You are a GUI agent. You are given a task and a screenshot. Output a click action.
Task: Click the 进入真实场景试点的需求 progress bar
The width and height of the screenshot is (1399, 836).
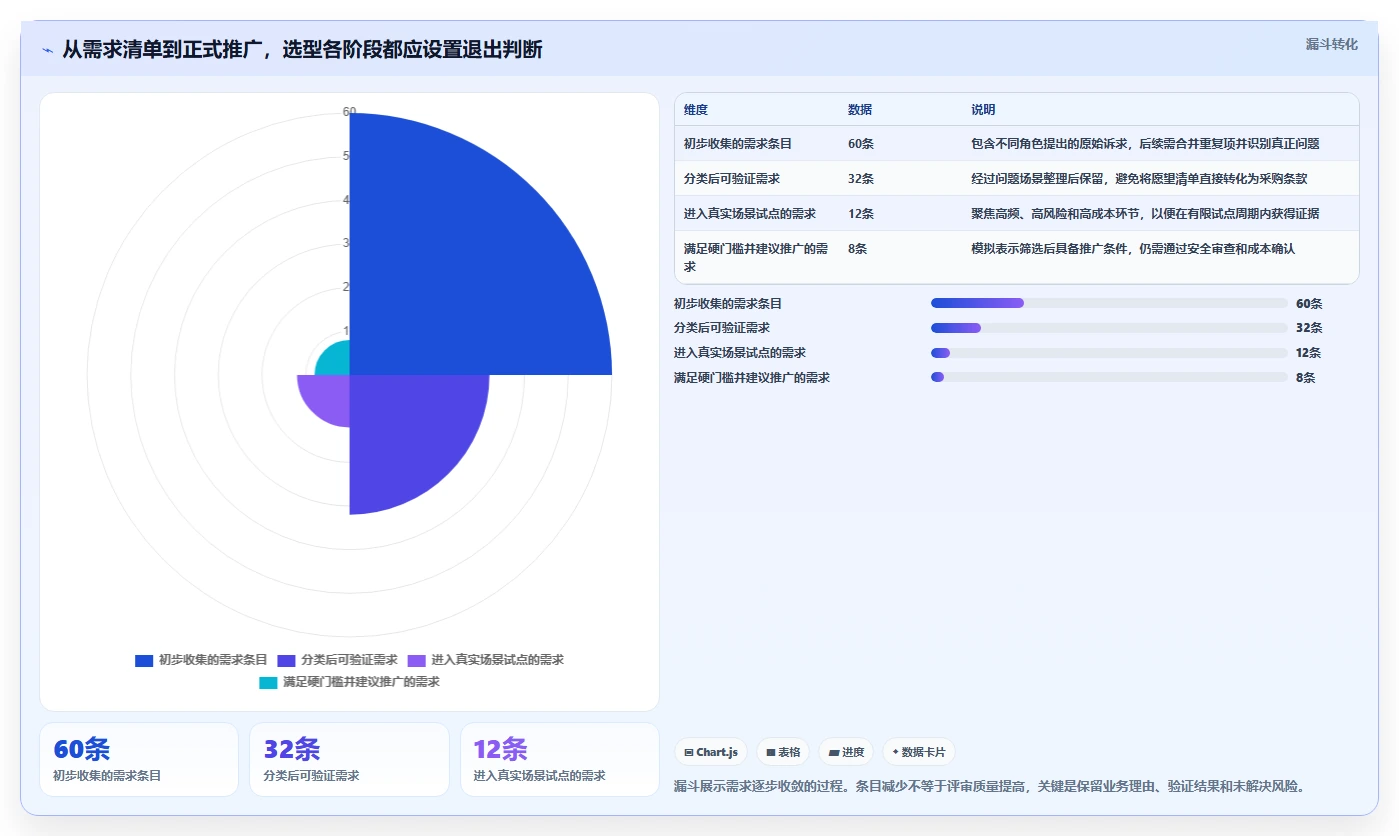tap(1109, 353)
